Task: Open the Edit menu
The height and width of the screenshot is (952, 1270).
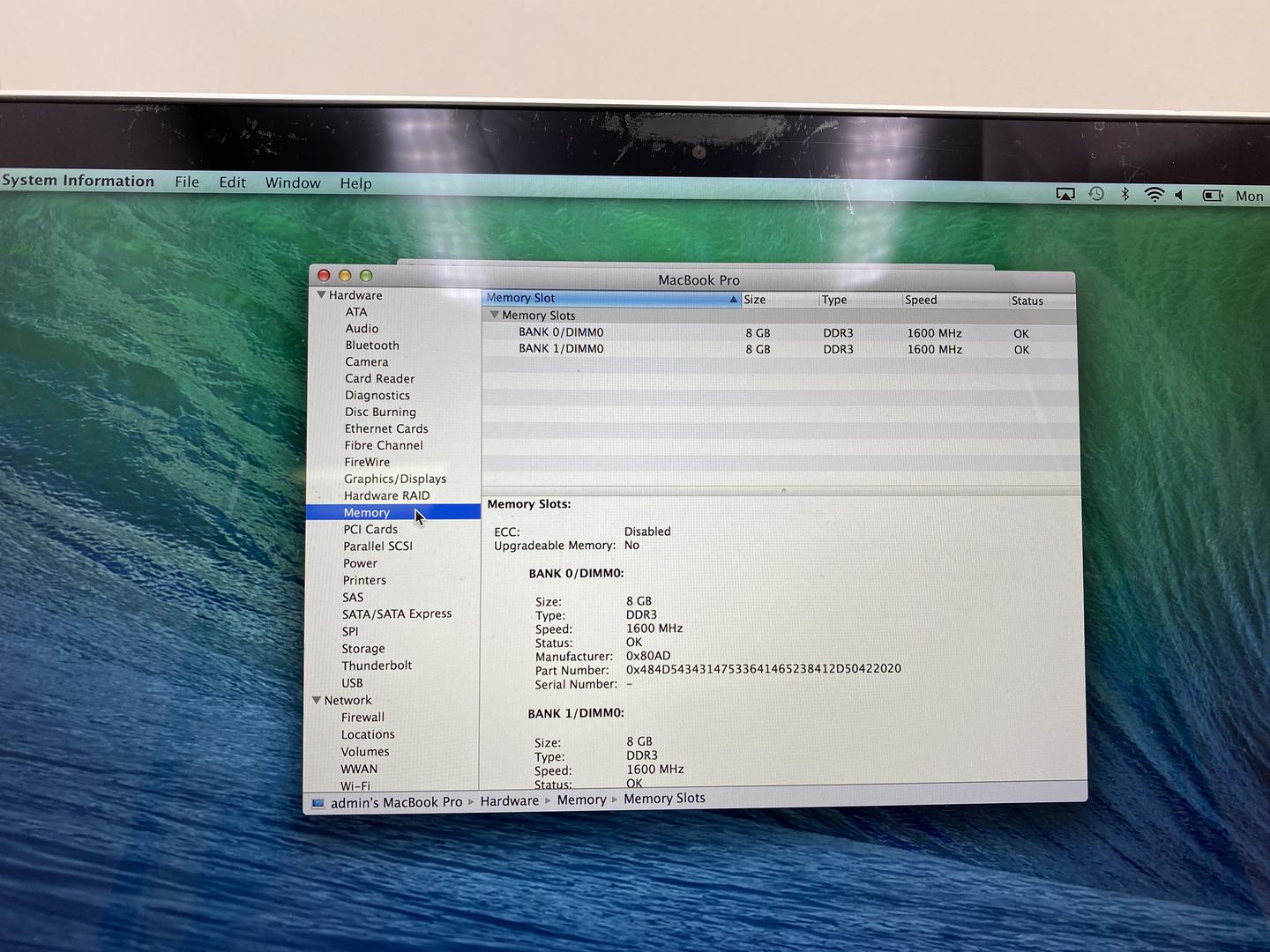Action: pyautogui.click(x=233, y=182)
